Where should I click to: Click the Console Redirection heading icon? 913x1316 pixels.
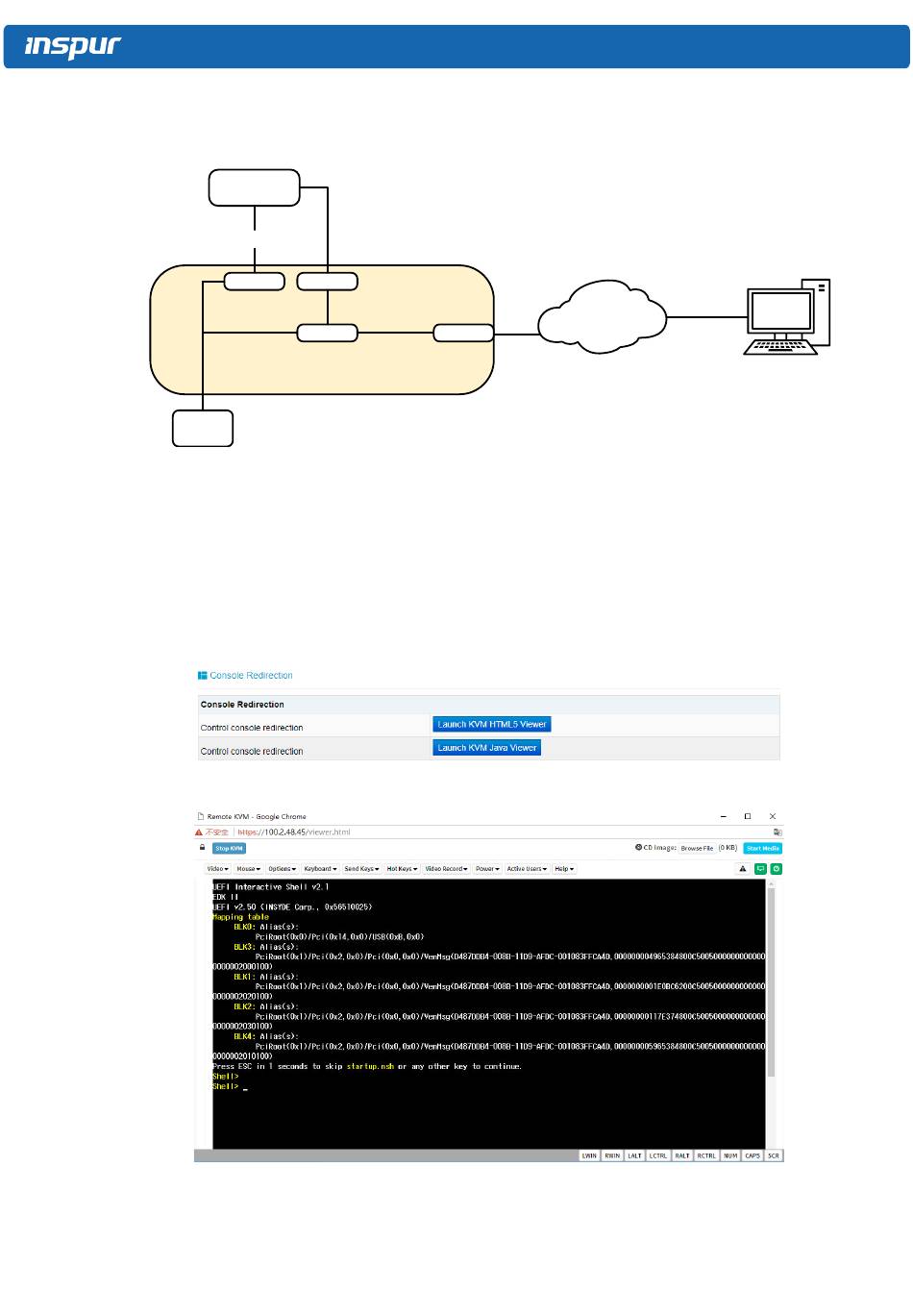coord(203,676)
